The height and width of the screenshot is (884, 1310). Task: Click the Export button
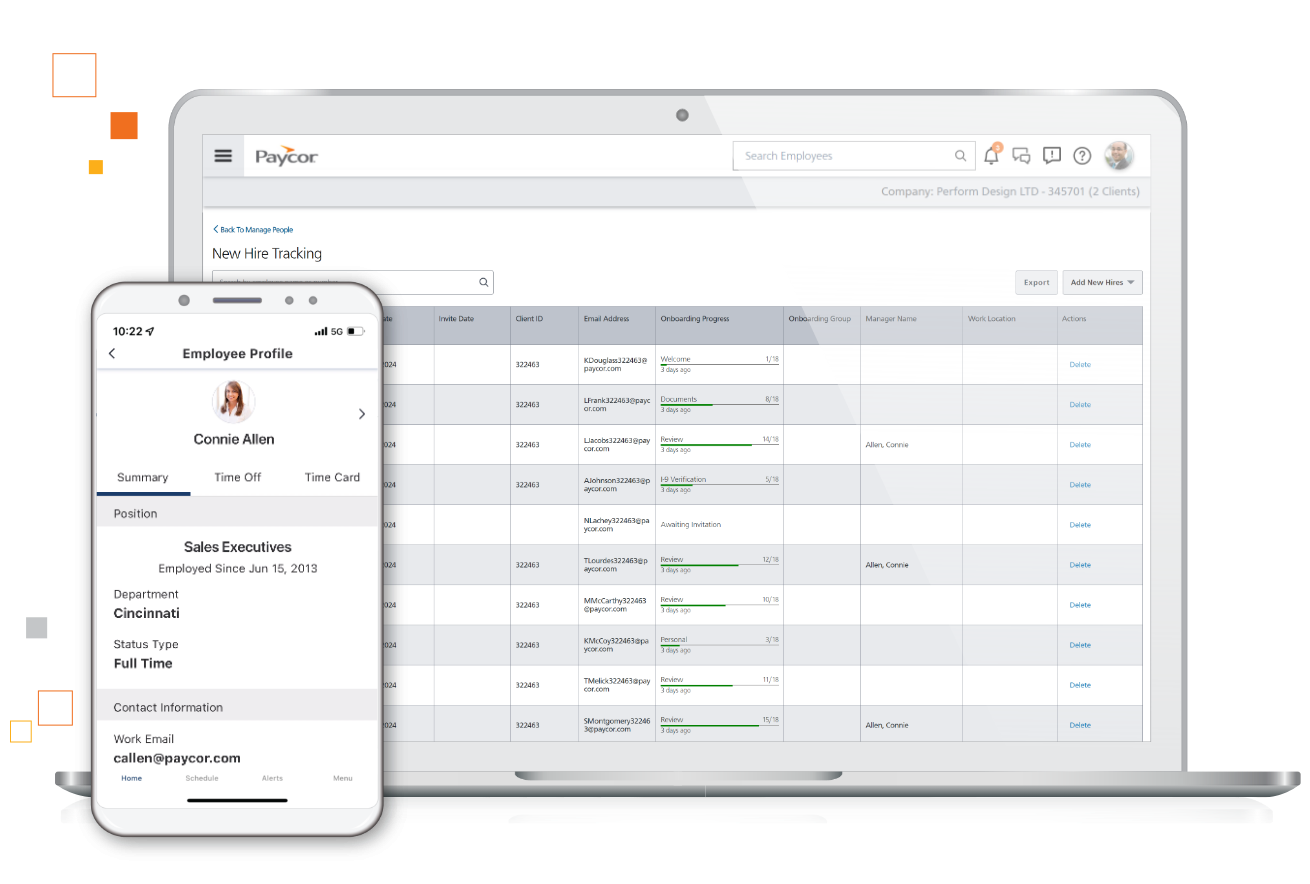click(x=1036, y=283)
